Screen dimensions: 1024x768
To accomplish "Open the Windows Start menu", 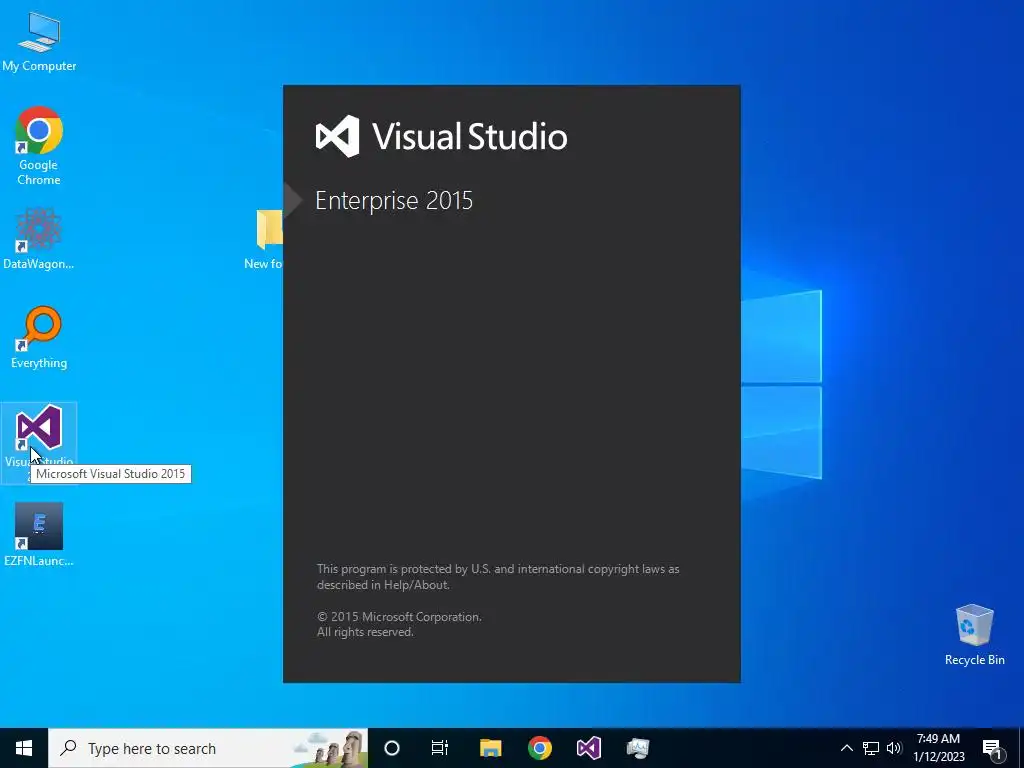I will (24, 748).
